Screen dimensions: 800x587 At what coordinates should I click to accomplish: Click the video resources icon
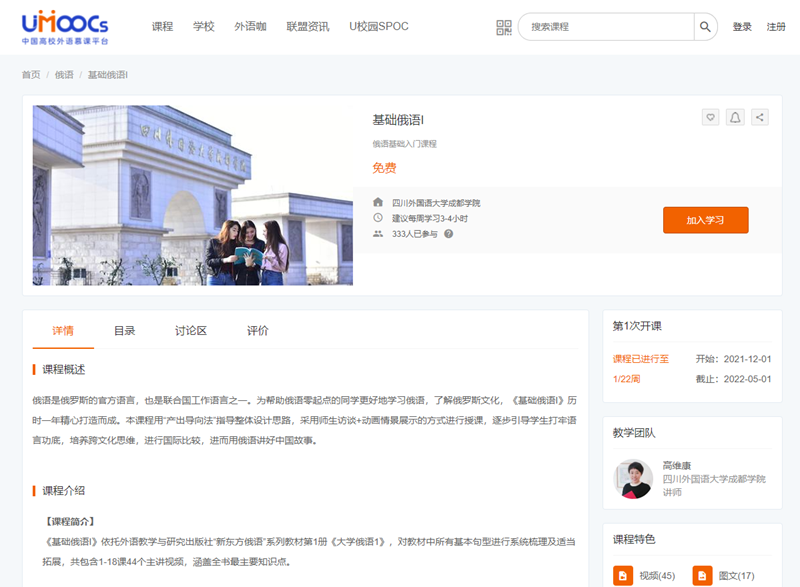coord(623,576)
